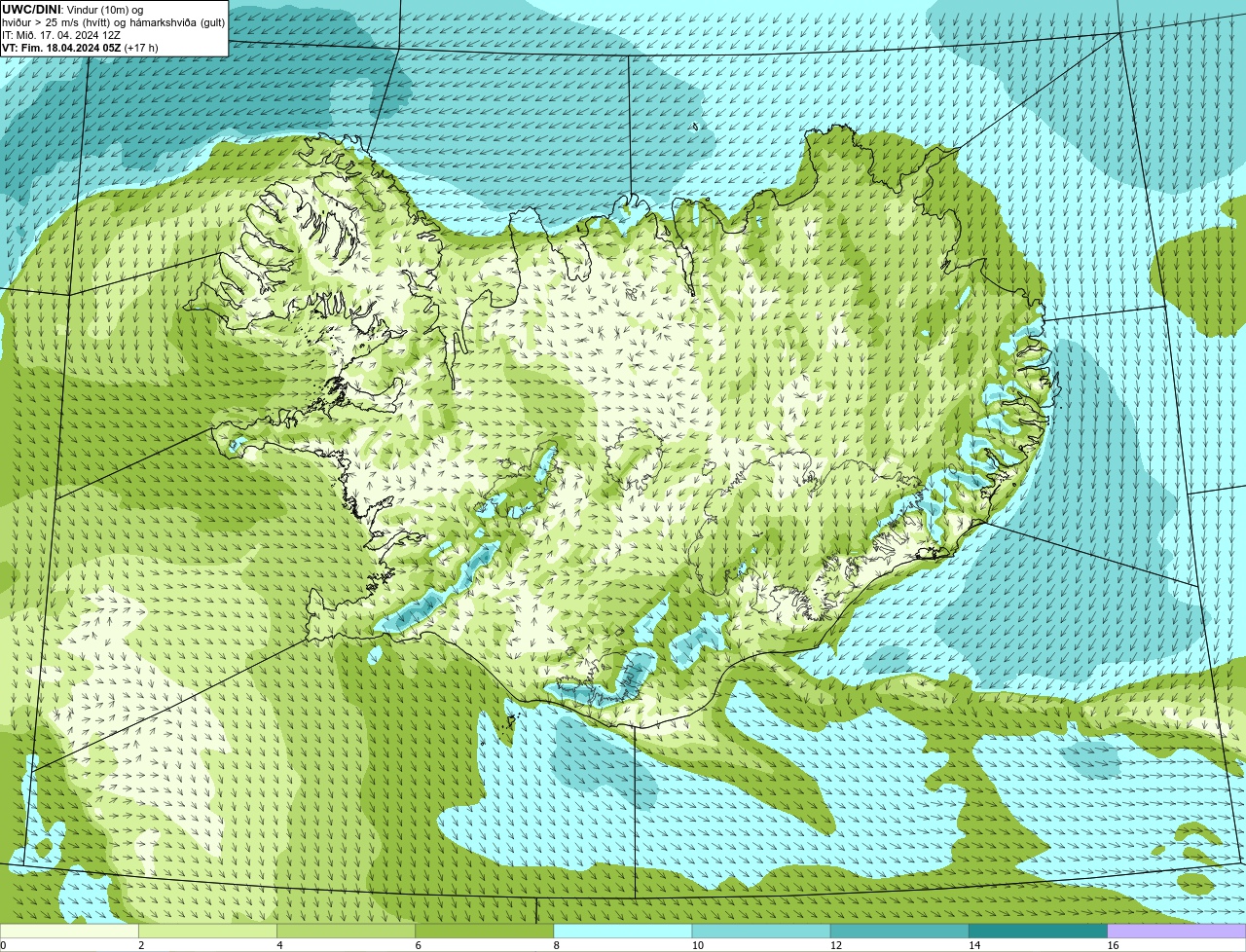Click the pale yellow 0–2 m/s legend swatch
This screenshot has width=1246, height=952.
[x=69, y=931]
